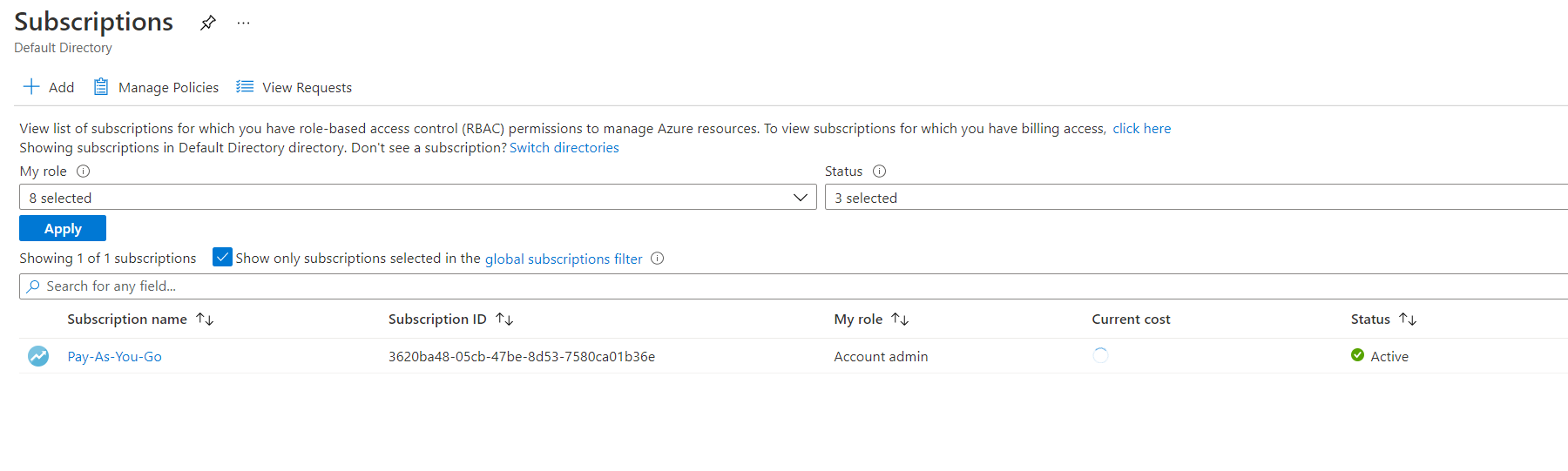Click the 'Account admin' role cell
This screenshot has height=471, width=1568.
pos(881,356)
